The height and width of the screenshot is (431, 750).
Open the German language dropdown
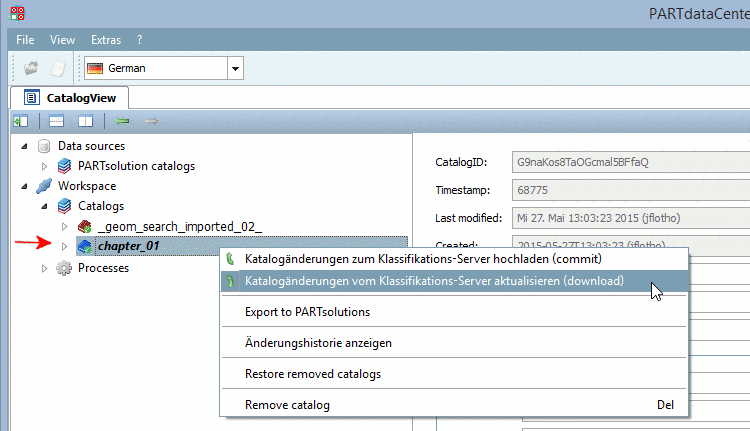click(x=235, y=69)
